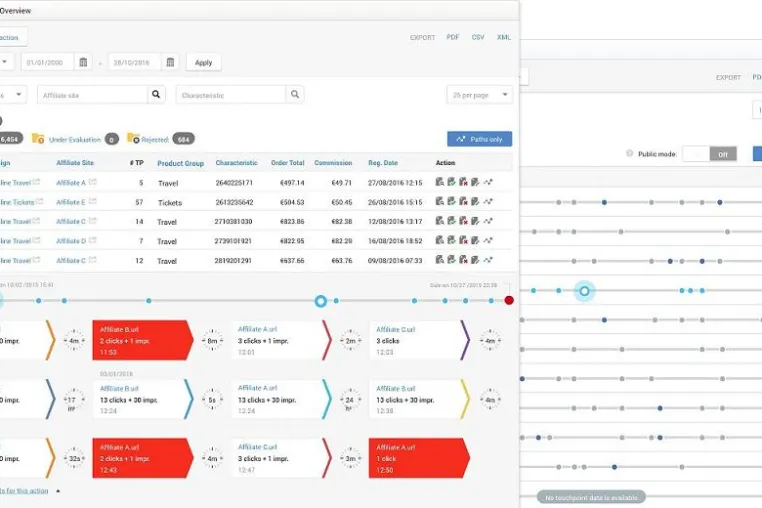Show path icon for order 2710381030

click(488, 221)
